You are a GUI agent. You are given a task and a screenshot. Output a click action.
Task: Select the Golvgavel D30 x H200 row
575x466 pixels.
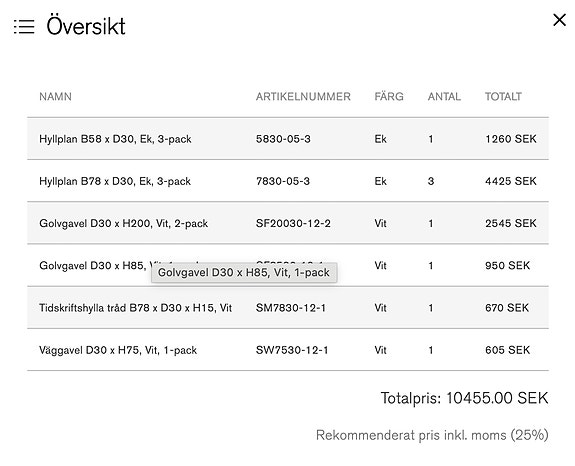pos(288,223)
